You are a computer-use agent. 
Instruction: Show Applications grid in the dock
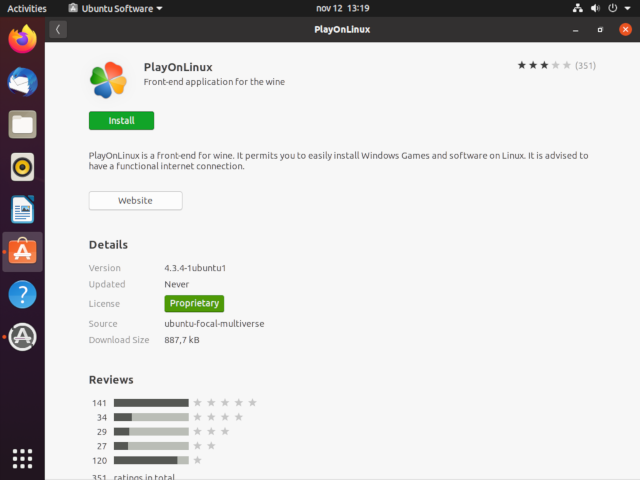coord(22,459)
